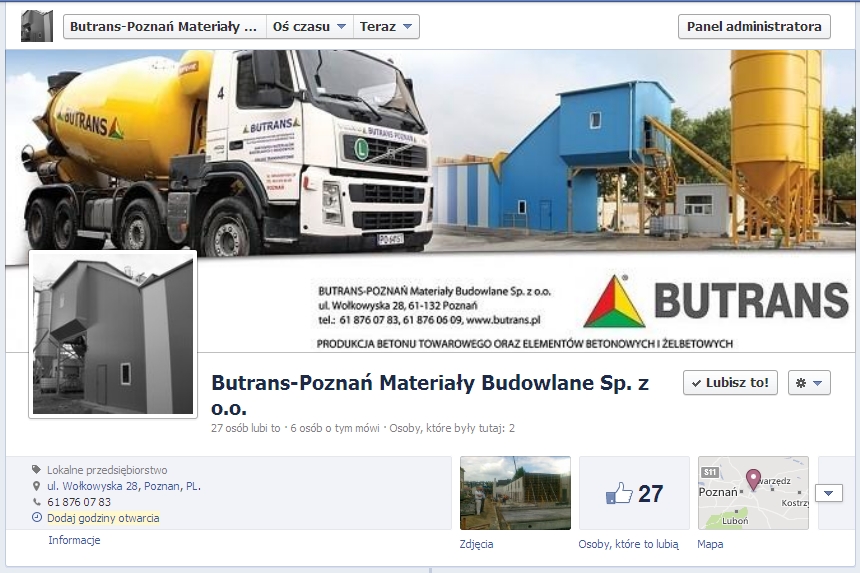Screen dimensions: 860x573
Task: Open the 6 osób o tym mówi link
Action: [x=335, y=428]
